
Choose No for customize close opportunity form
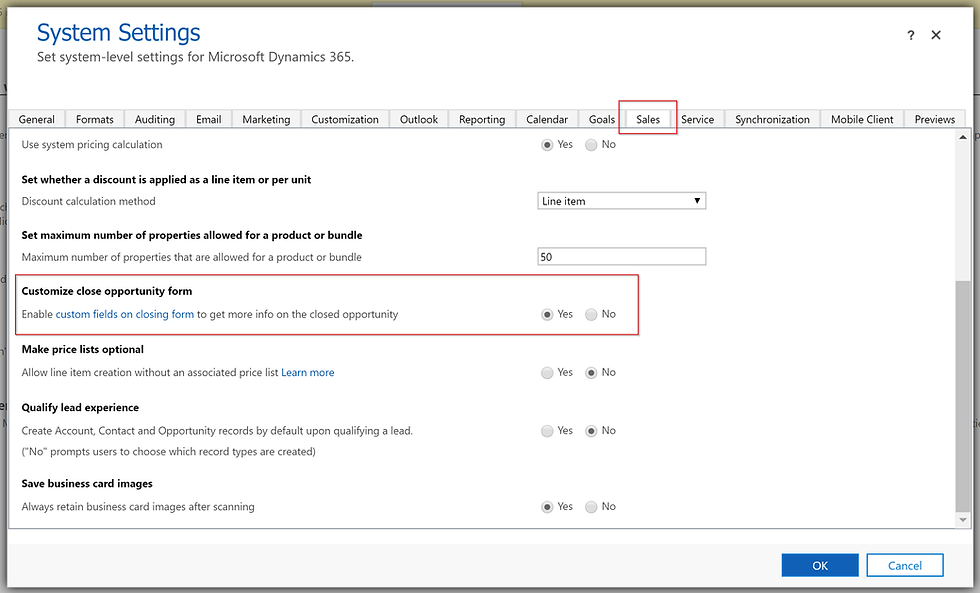pyautogui.click(x=591, y=314)
